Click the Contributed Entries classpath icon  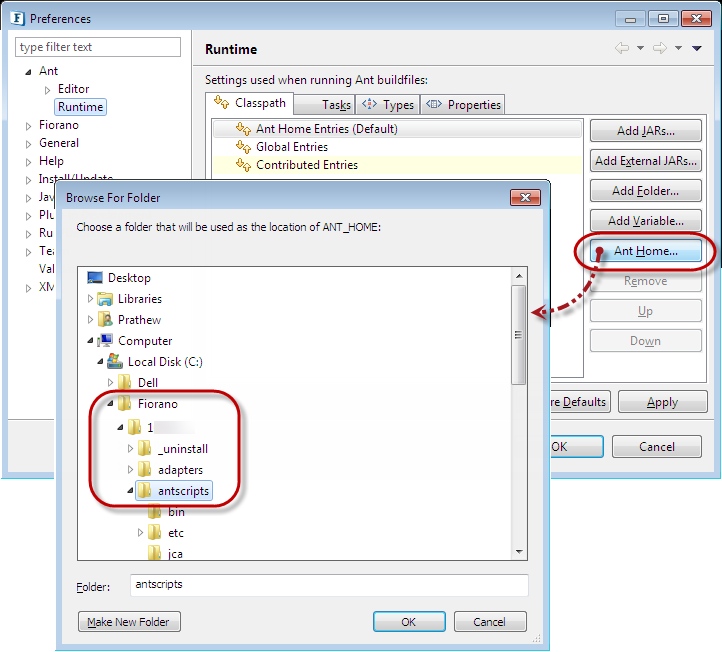click(243, 165)
